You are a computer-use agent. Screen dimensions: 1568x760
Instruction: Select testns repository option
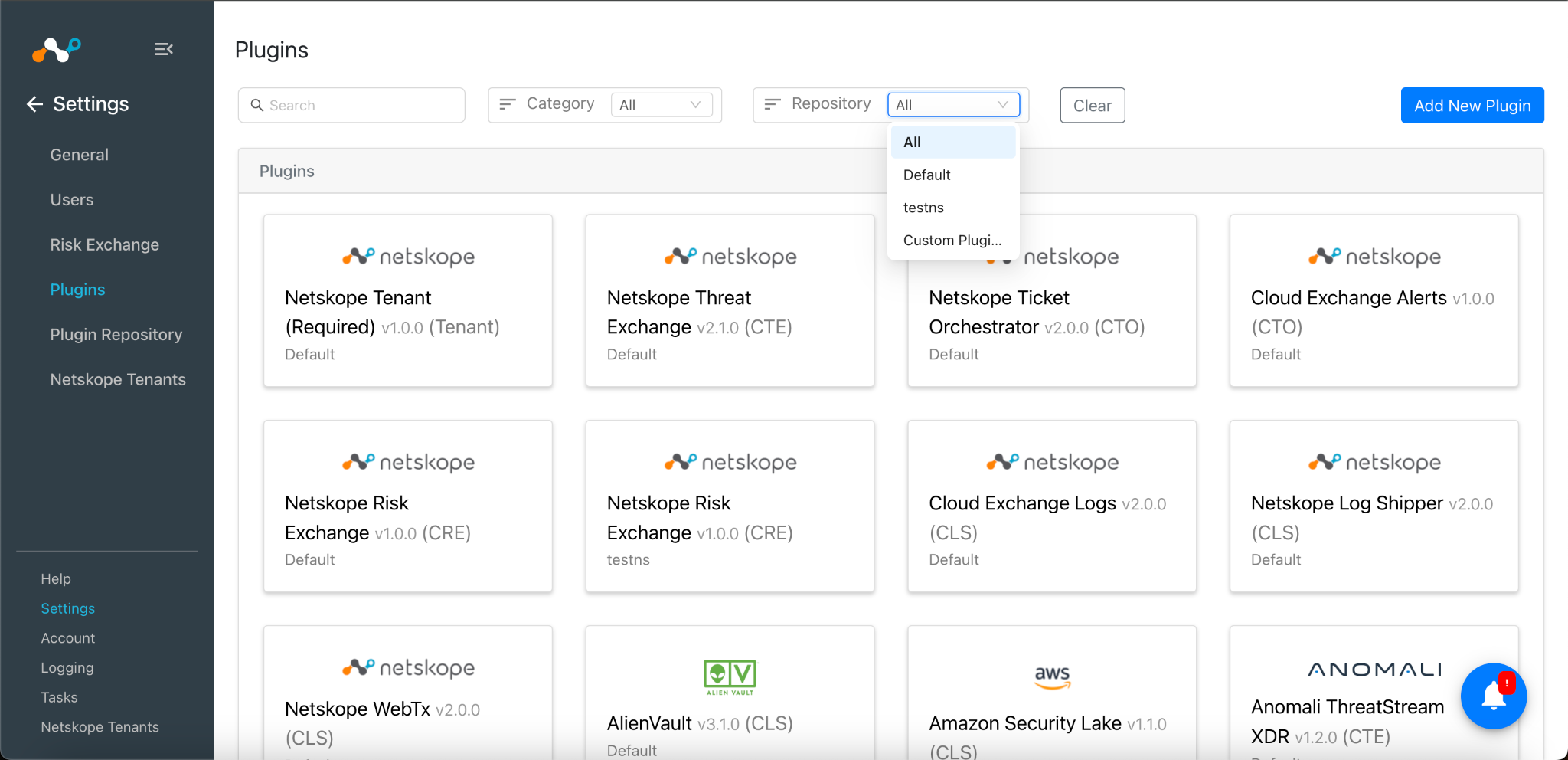point(953,208)
